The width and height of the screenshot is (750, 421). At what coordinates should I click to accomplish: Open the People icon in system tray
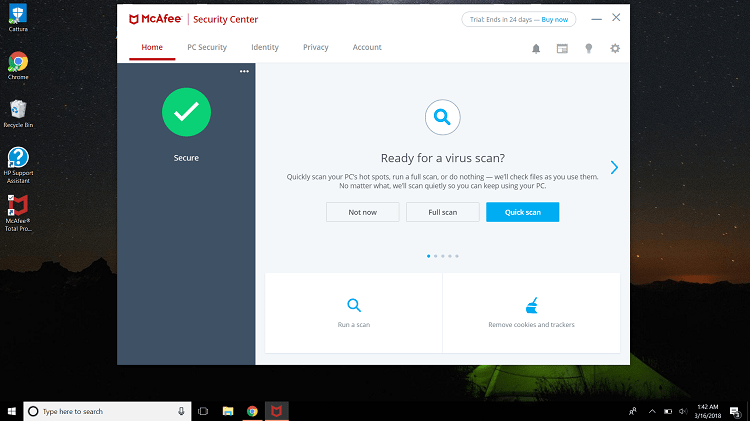(x=632, y=411)
